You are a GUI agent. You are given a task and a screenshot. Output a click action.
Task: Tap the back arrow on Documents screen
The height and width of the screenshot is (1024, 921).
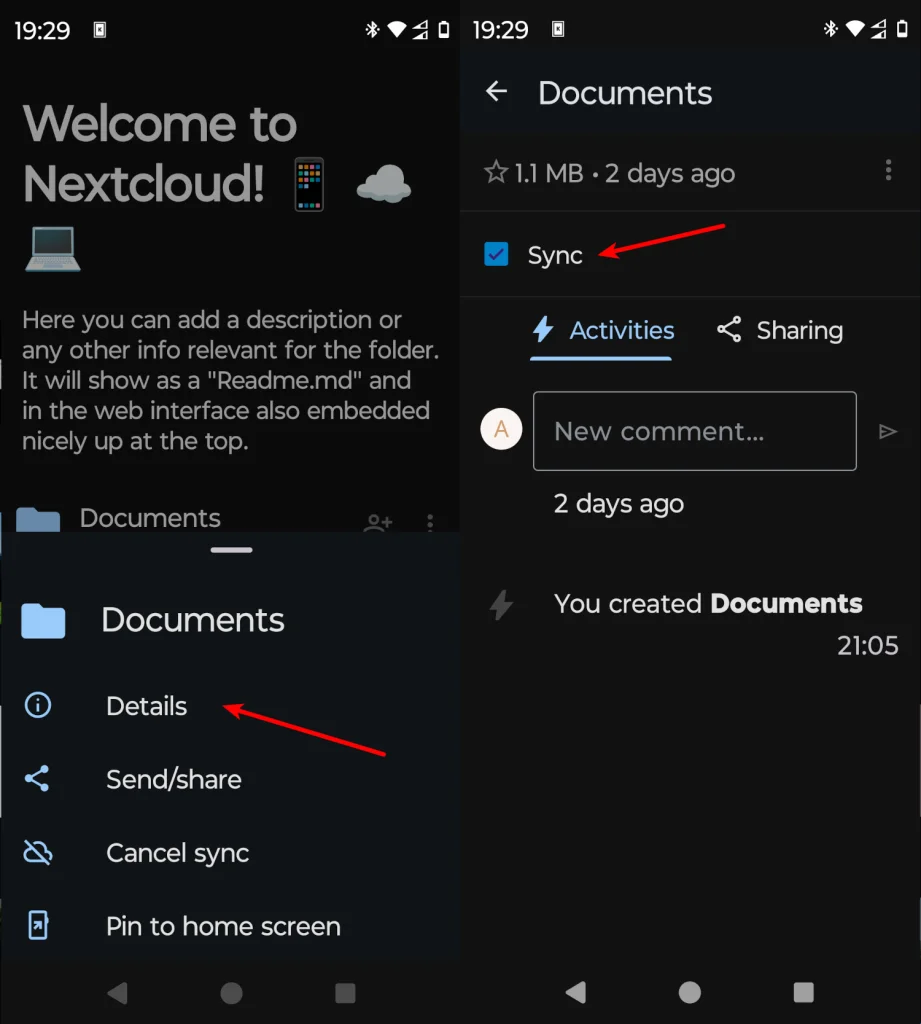[496, 91]
